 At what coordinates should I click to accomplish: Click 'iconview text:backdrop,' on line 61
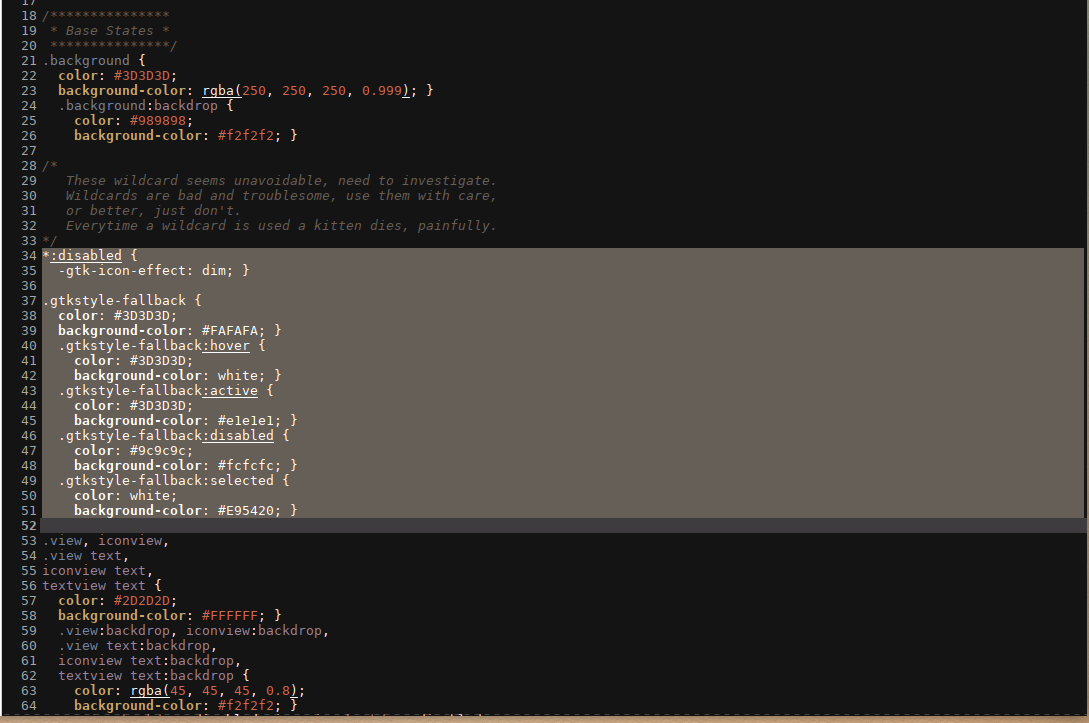[149, 661]
